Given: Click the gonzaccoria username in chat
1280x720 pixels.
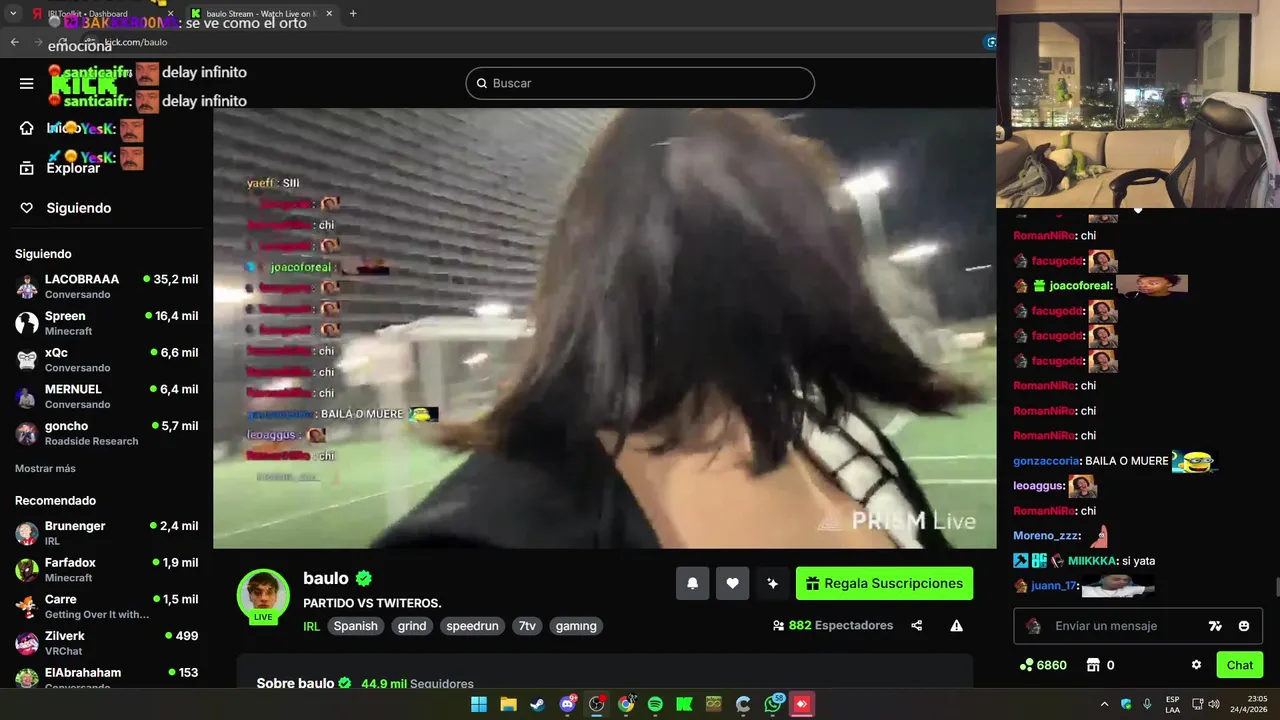Looking at the screenshot, I should point(1046,461).
